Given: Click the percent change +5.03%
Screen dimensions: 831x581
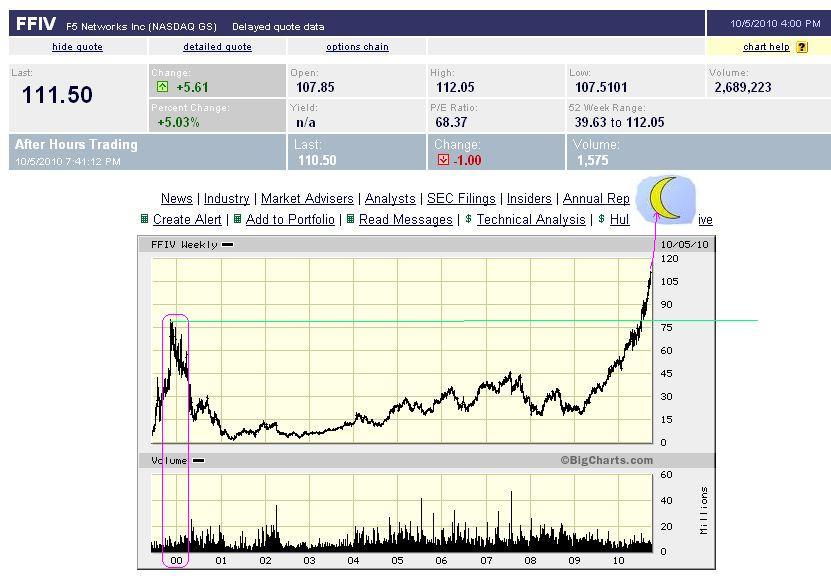Looking at the screenshot, I should coord(179,122).
